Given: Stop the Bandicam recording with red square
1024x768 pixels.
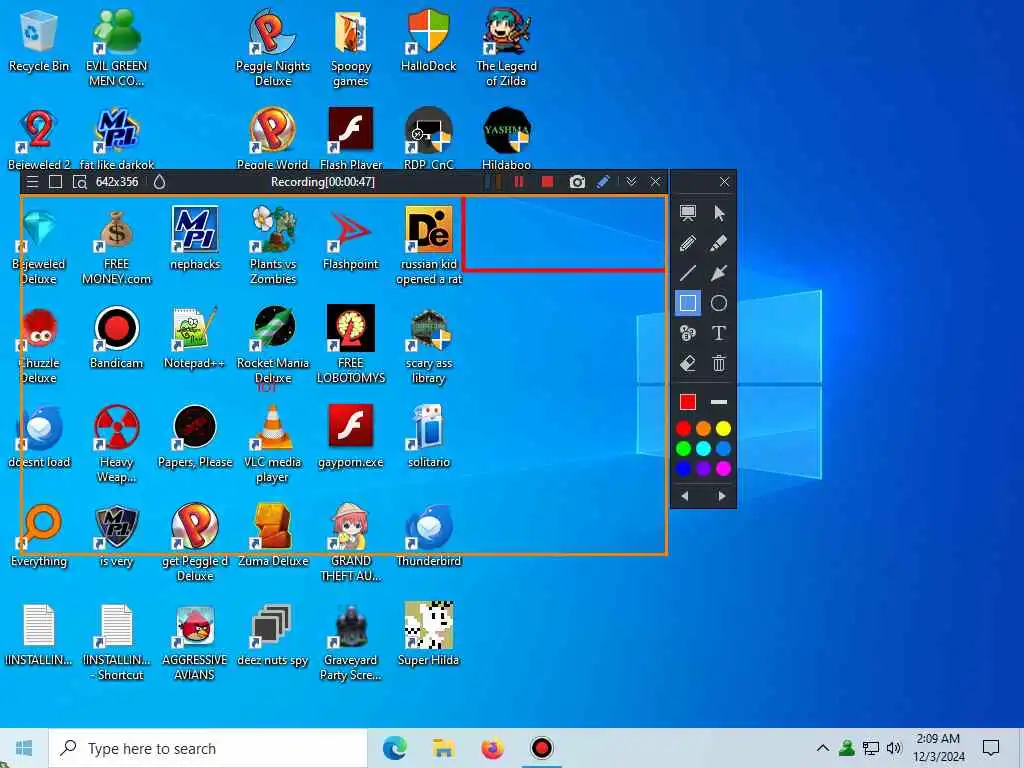Looking at the screenshot, I should point(547,182).
